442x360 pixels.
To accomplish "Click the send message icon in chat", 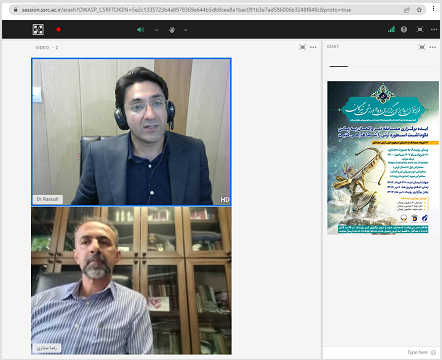I will (x=433, y=352).
